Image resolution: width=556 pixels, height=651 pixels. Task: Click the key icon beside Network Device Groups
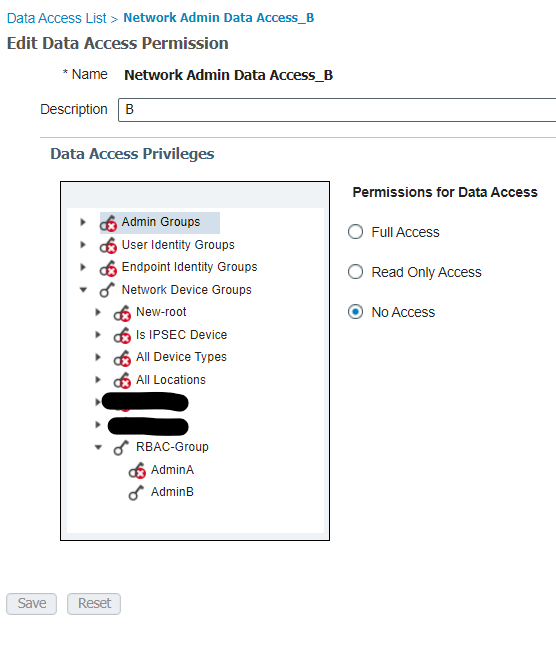tap(107, 290)
